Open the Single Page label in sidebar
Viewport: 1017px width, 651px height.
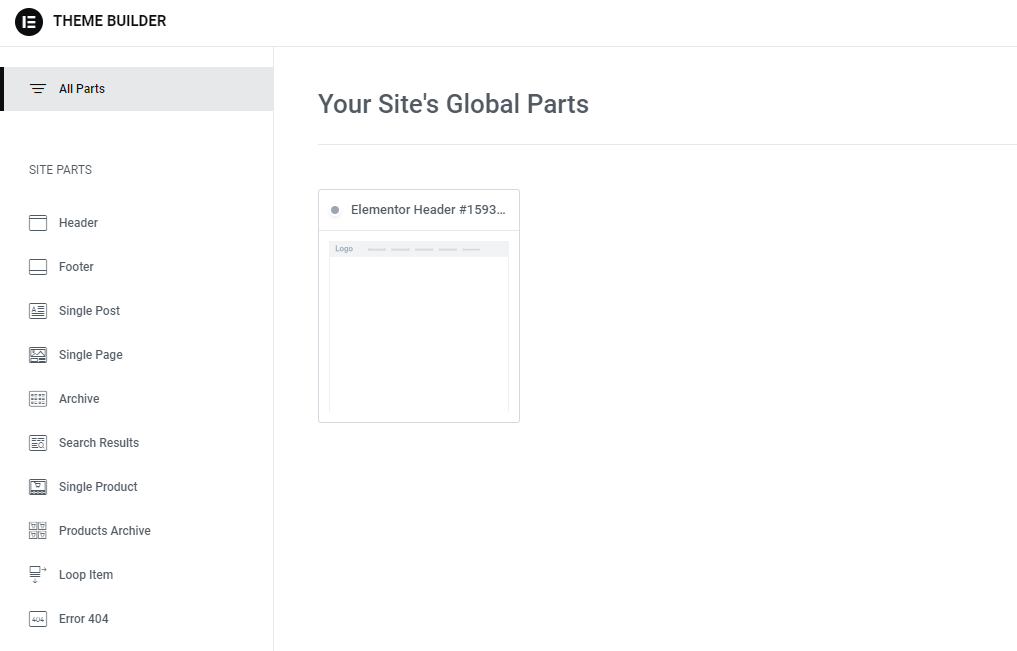[91, 355]
